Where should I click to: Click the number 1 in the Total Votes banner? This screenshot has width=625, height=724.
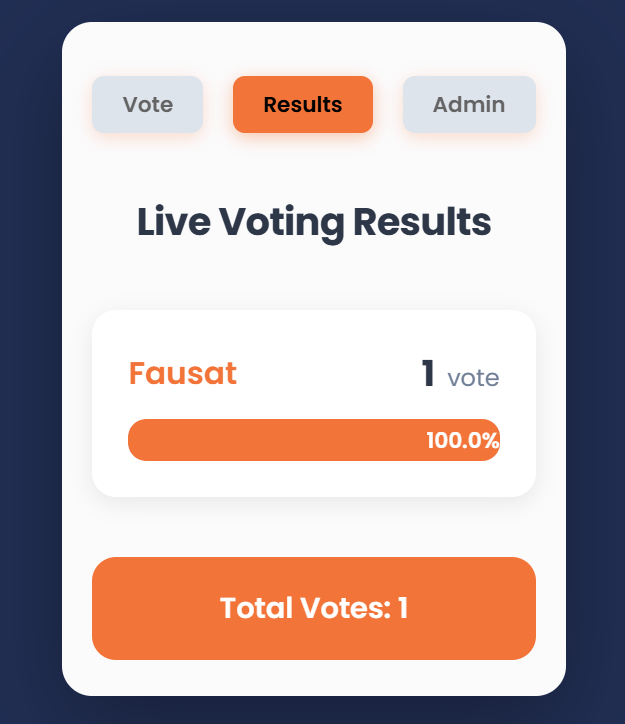[402, 608]
